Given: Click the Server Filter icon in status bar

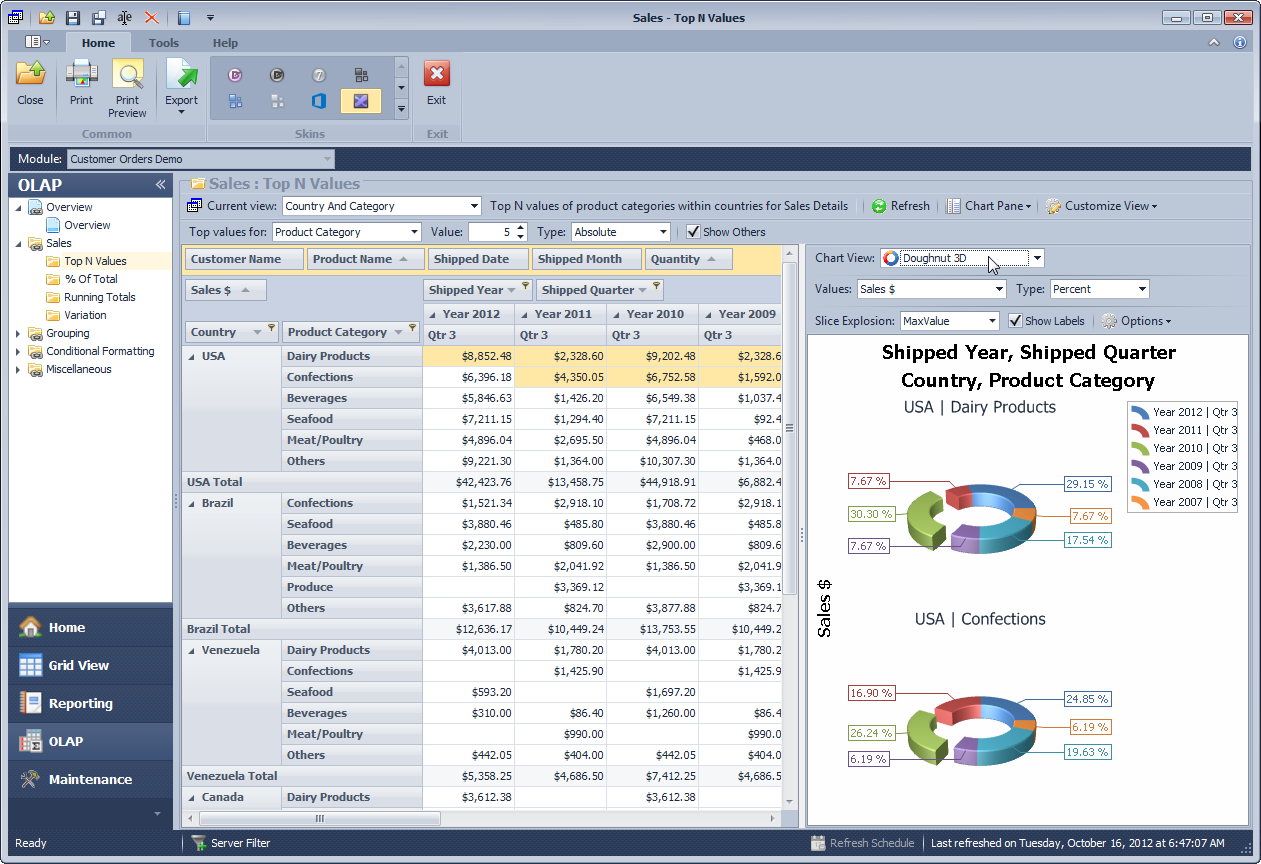Looking at the screenshot, I should (198, 843).
